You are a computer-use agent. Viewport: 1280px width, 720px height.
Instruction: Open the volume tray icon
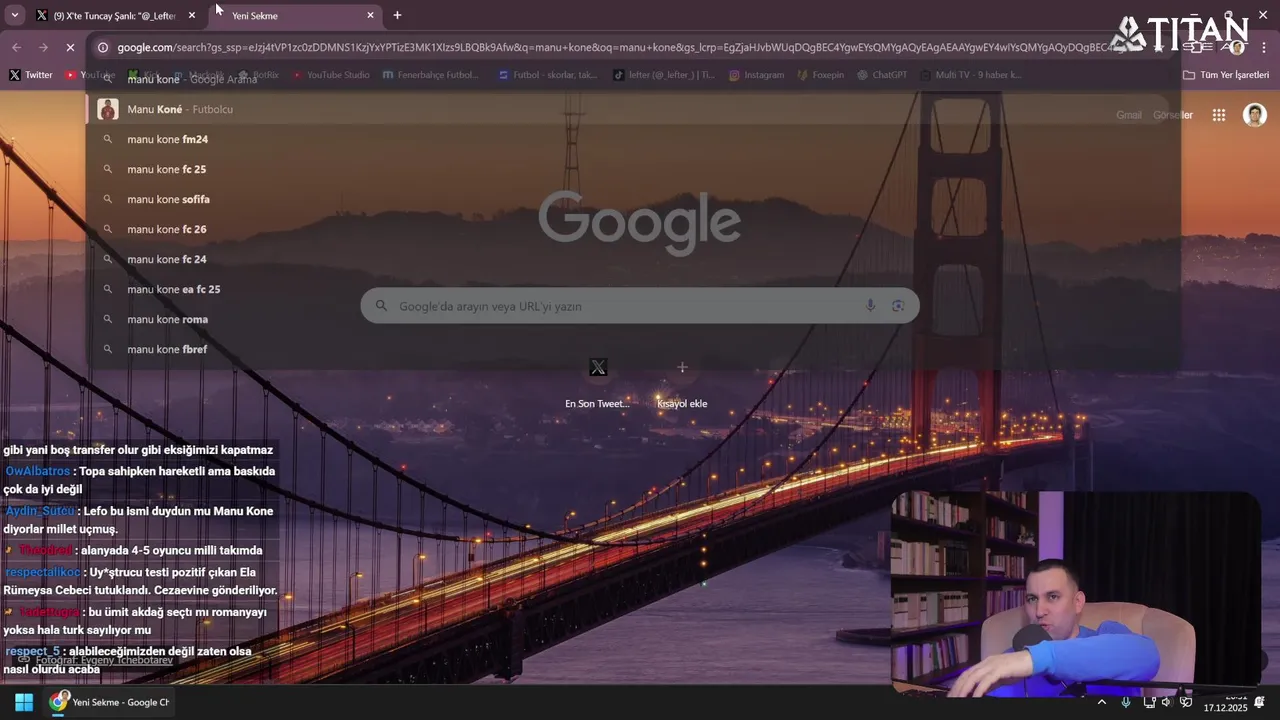[1166, 702]
